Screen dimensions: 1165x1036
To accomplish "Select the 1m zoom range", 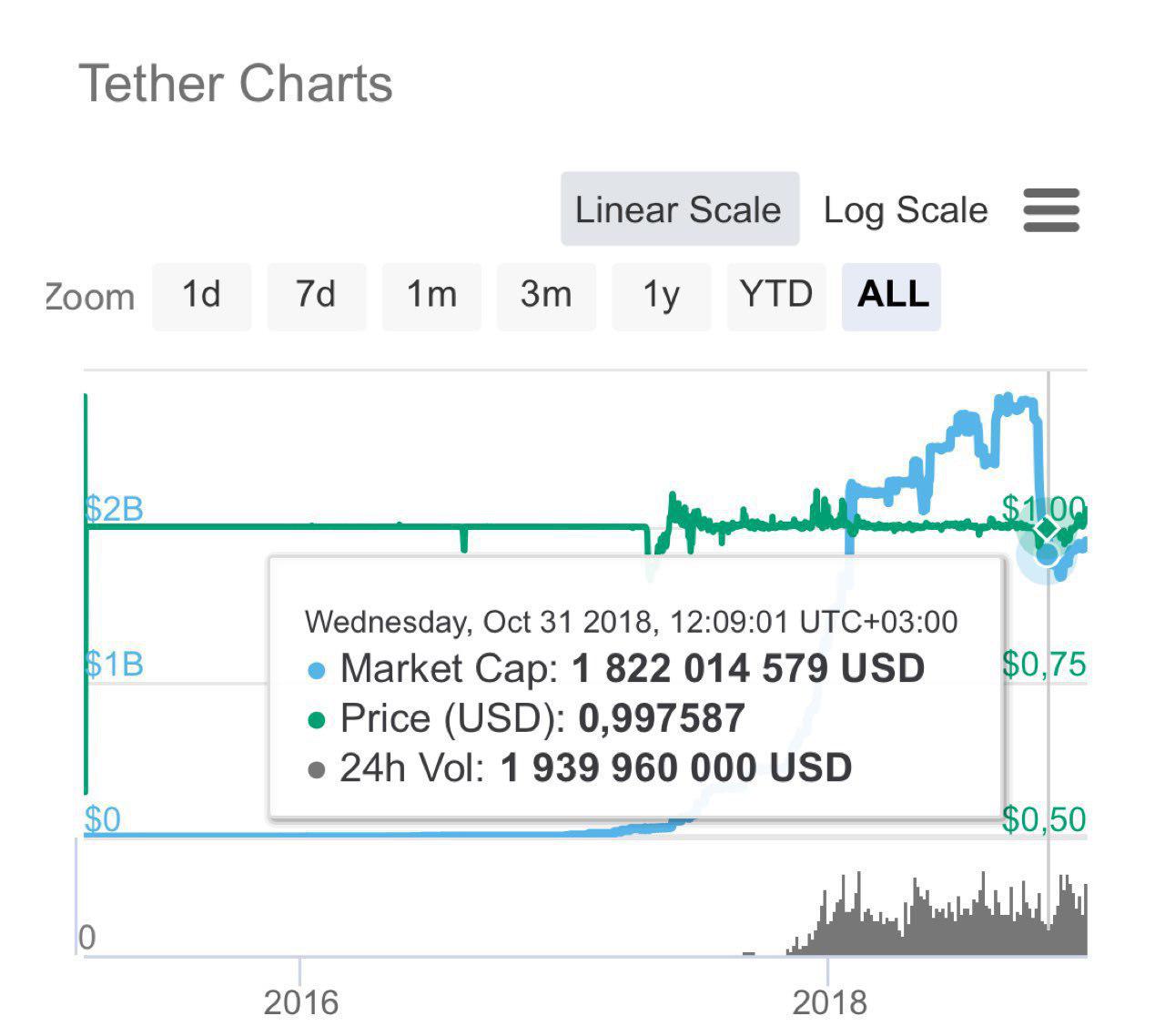I will 431,296.
